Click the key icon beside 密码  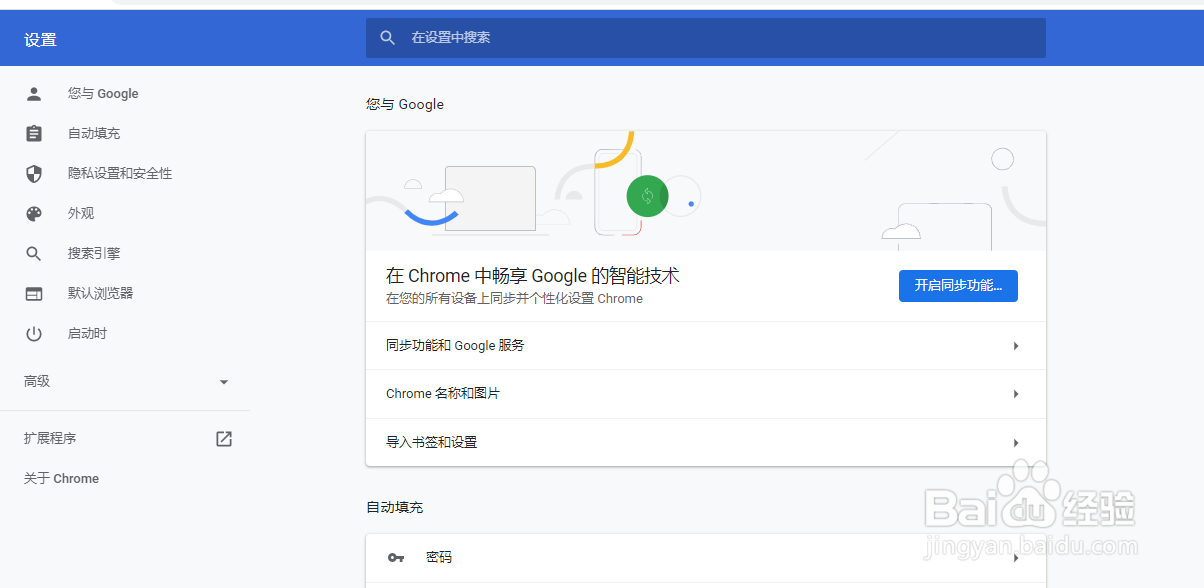pos(396,558)
